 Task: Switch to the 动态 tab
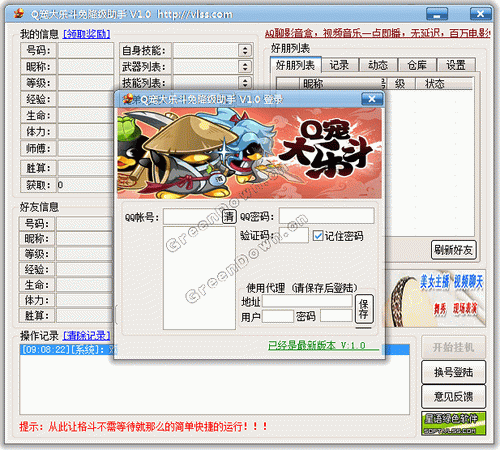tap(378, 65)
